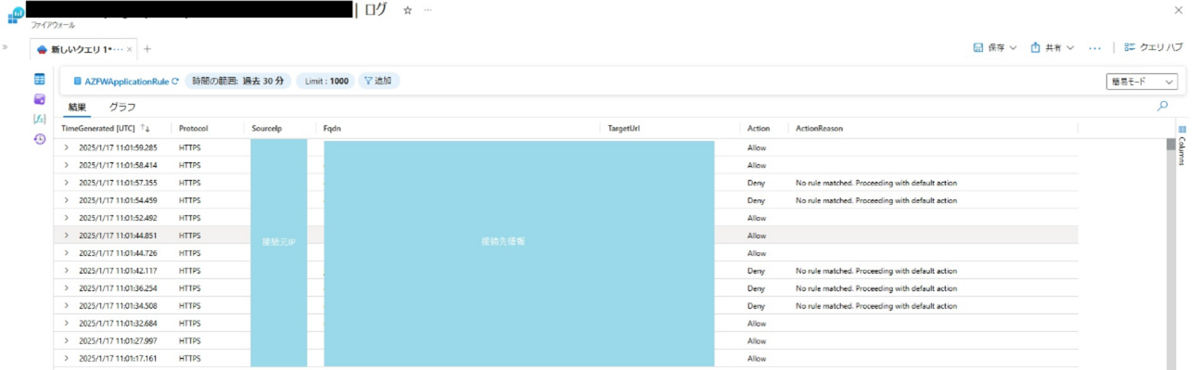This screenshot has height=370, width=1200.
Task: Click the Action column header
Action: pyautogui.click(x=758, y=128)
